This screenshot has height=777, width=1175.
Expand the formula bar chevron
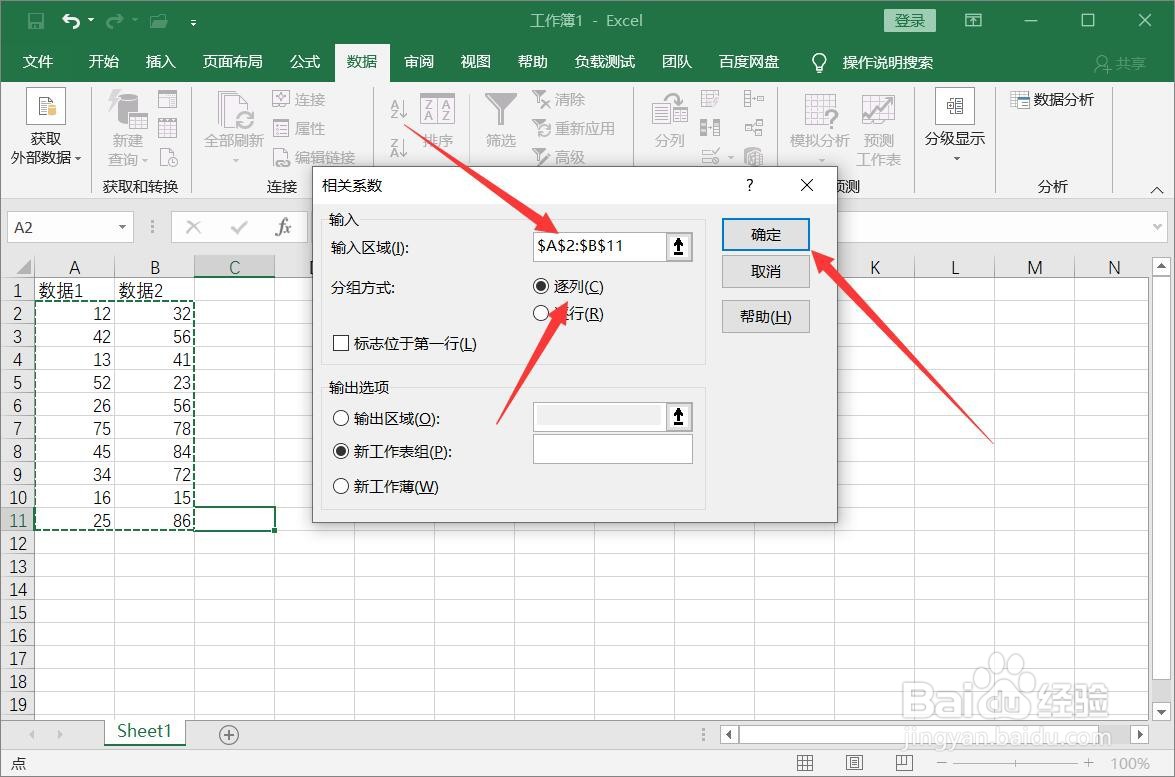point(1158,227)
